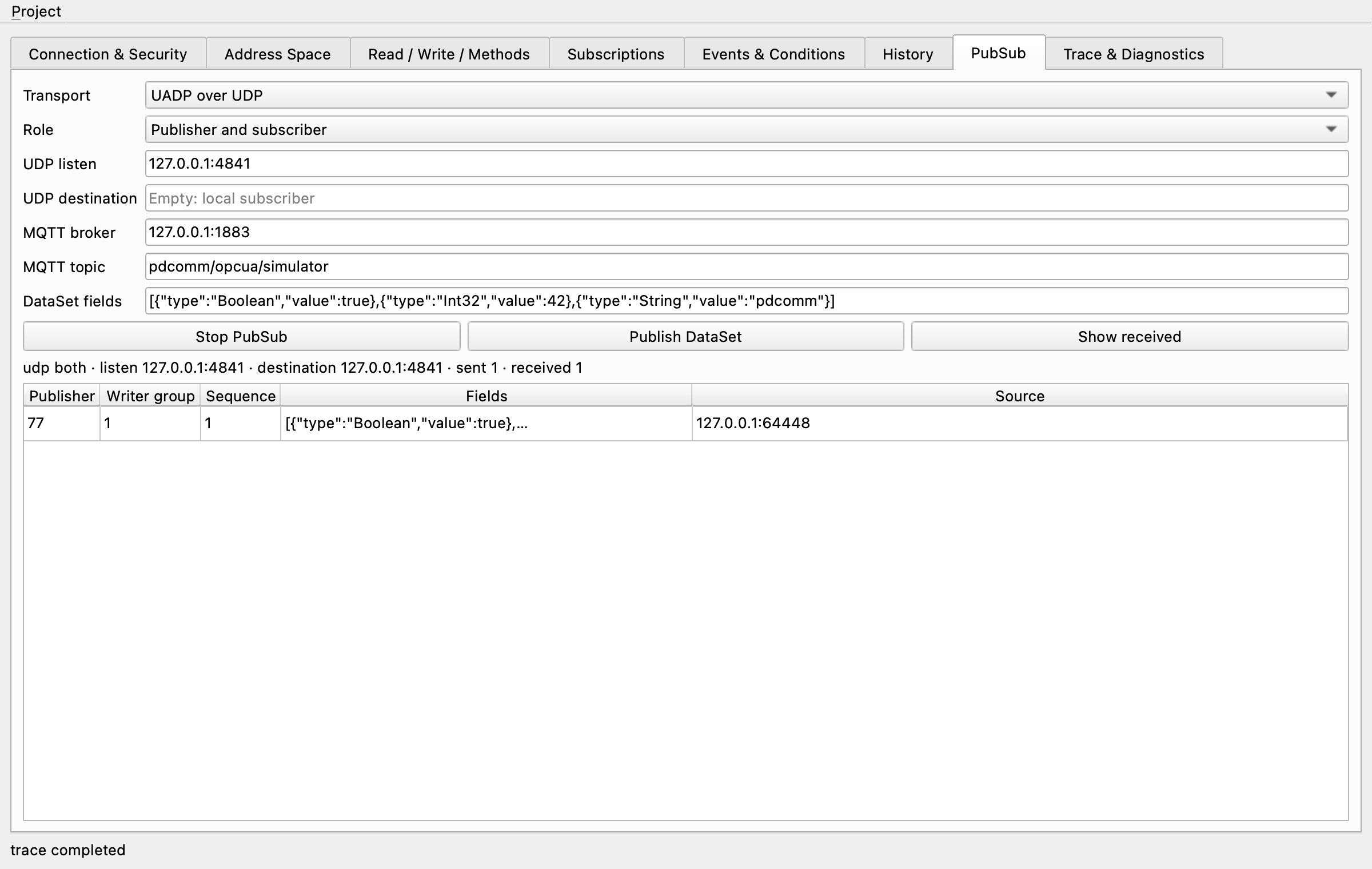Stop PubSub
Viewport: 1372px width, 869px height.
pyautogui.click(x=241, y=336)
